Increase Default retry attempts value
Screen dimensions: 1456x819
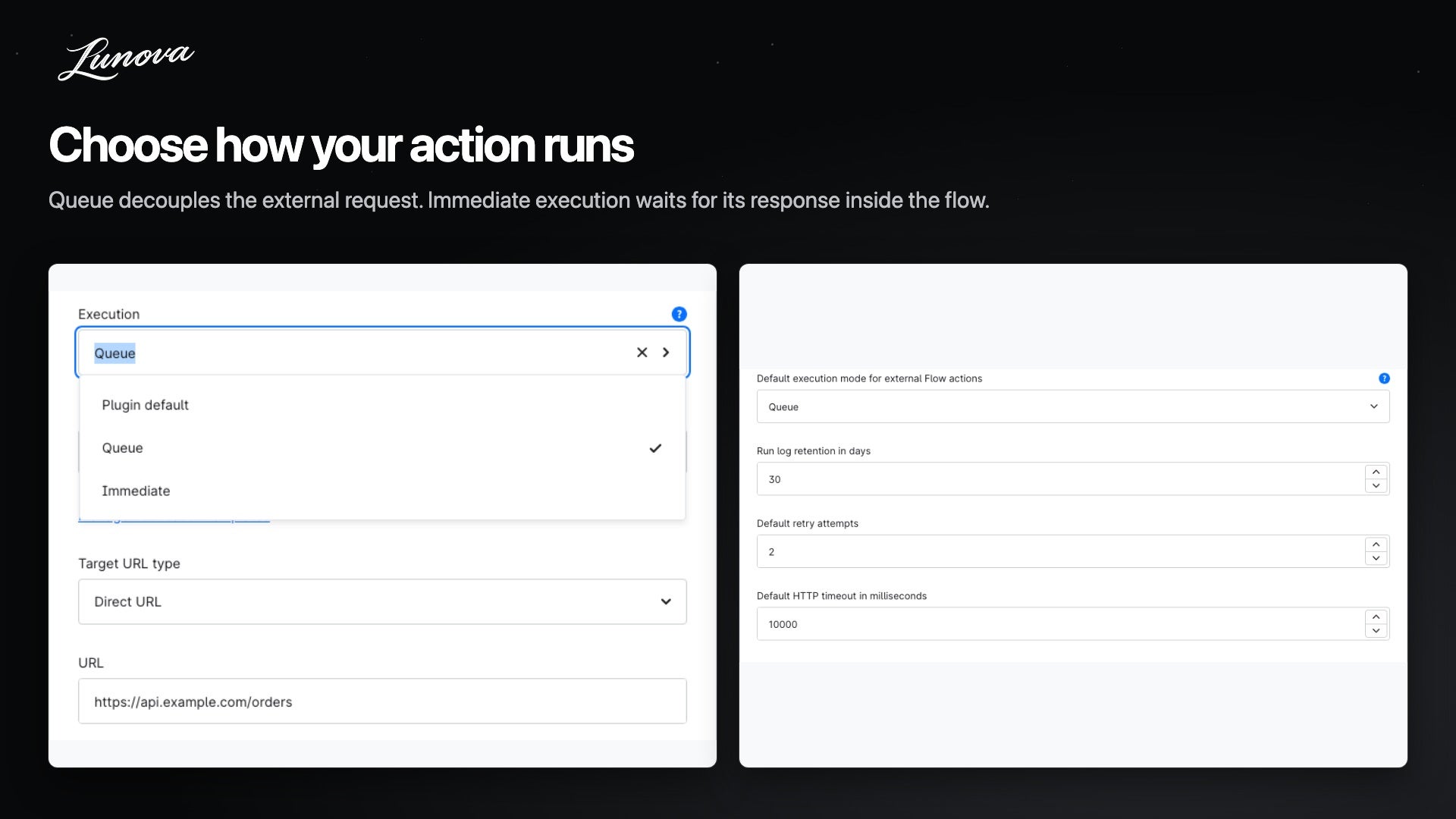pyautogui.click(x=1376, y=544)
